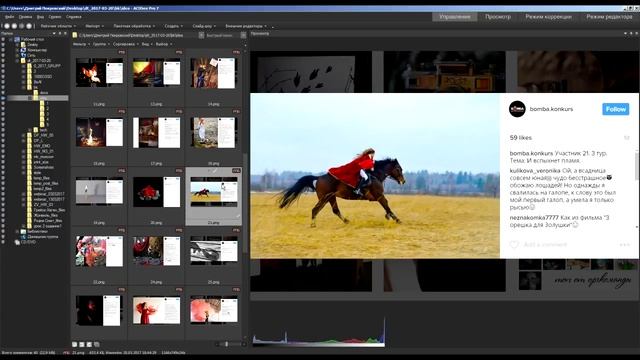This screenshot has width=640, height=360.
Task: Open the Импорт dropdown
Action: click(x=94, y=26)
